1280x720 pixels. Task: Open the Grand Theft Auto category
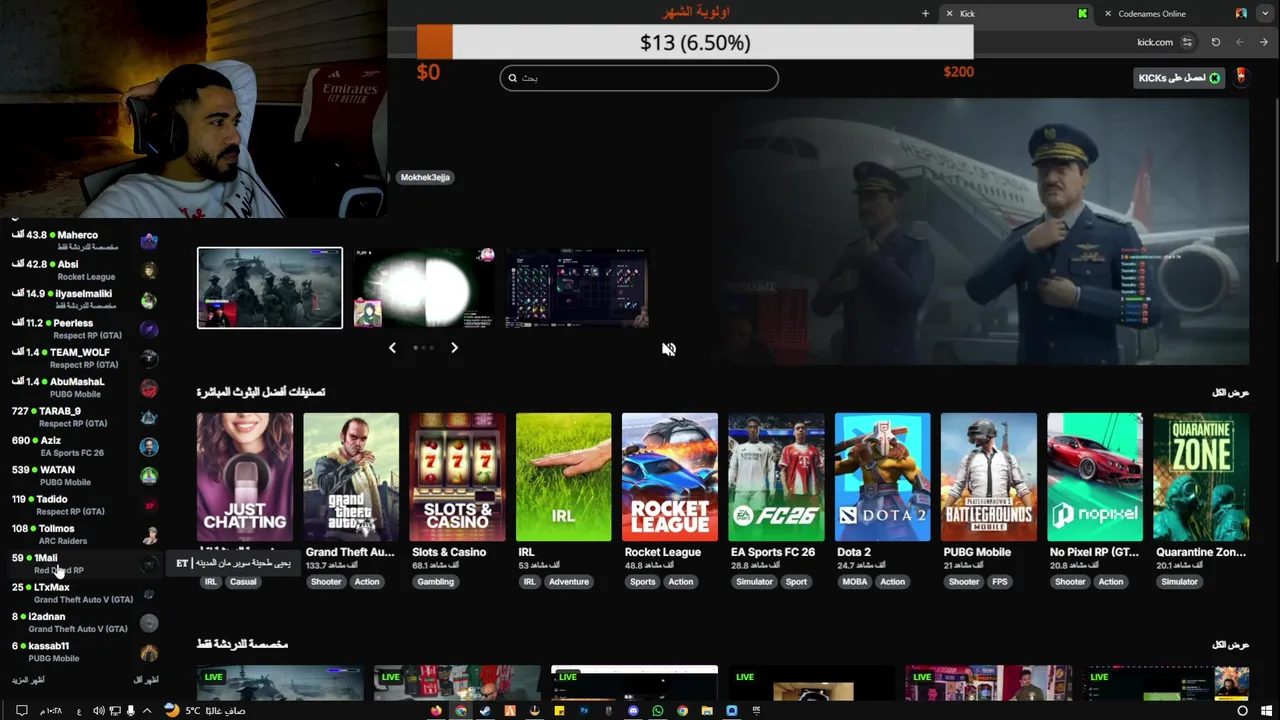point(351,477)
